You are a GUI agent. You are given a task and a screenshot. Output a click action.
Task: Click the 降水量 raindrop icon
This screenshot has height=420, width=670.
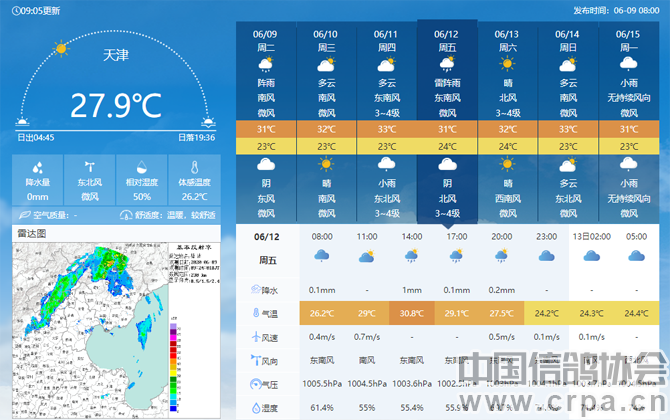(x=37, y=167)
